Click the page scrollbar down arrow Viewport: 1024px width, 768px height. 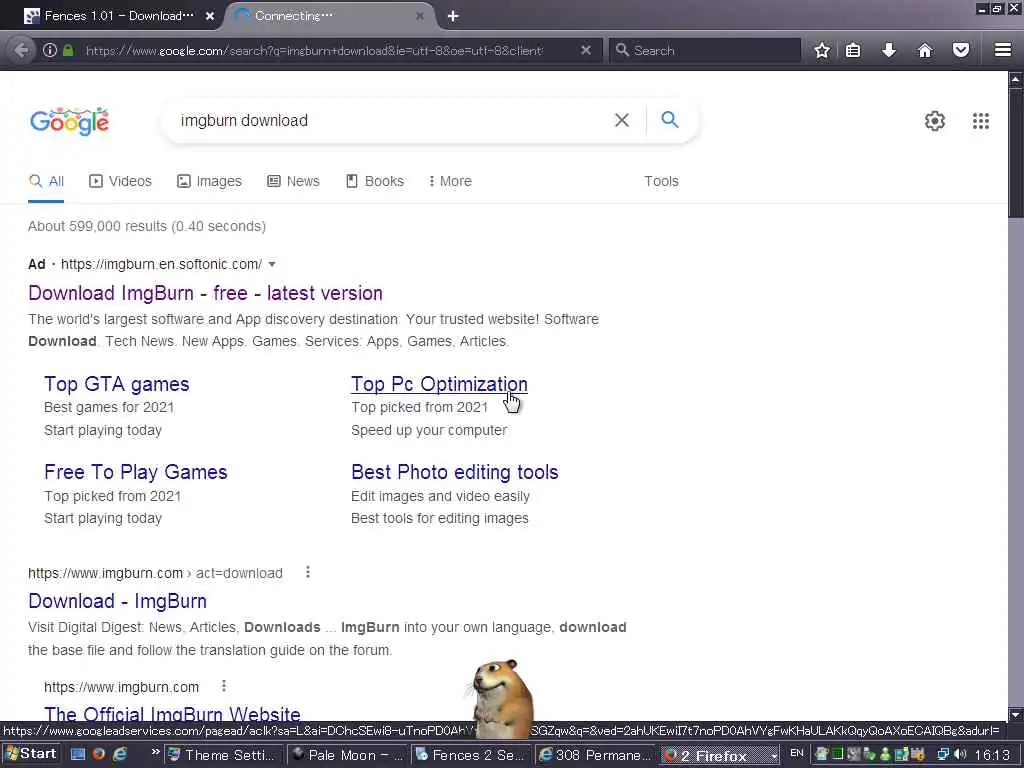1016,714
